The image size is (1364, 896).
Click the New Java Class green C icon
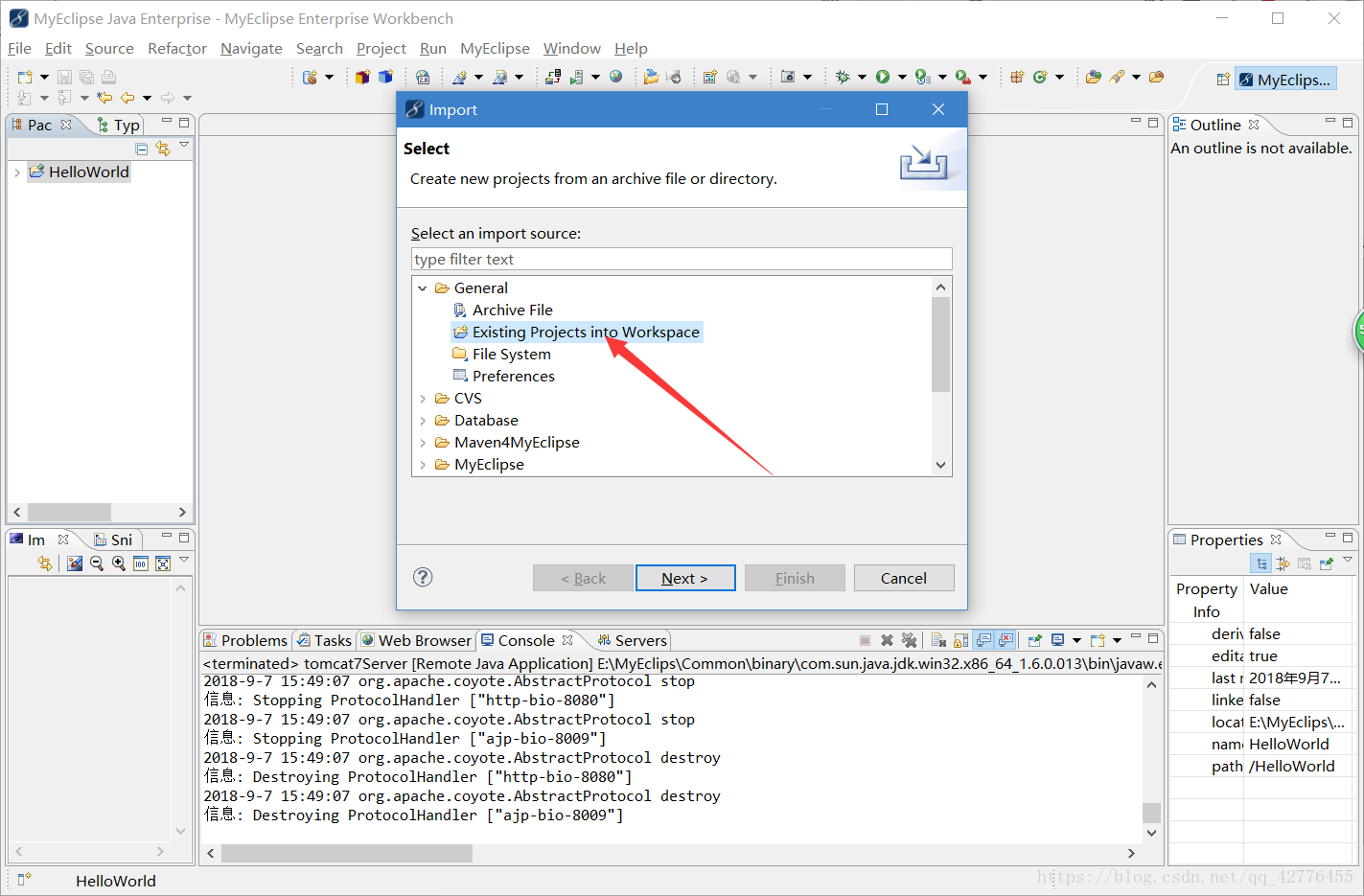(x=1040, y=77)
